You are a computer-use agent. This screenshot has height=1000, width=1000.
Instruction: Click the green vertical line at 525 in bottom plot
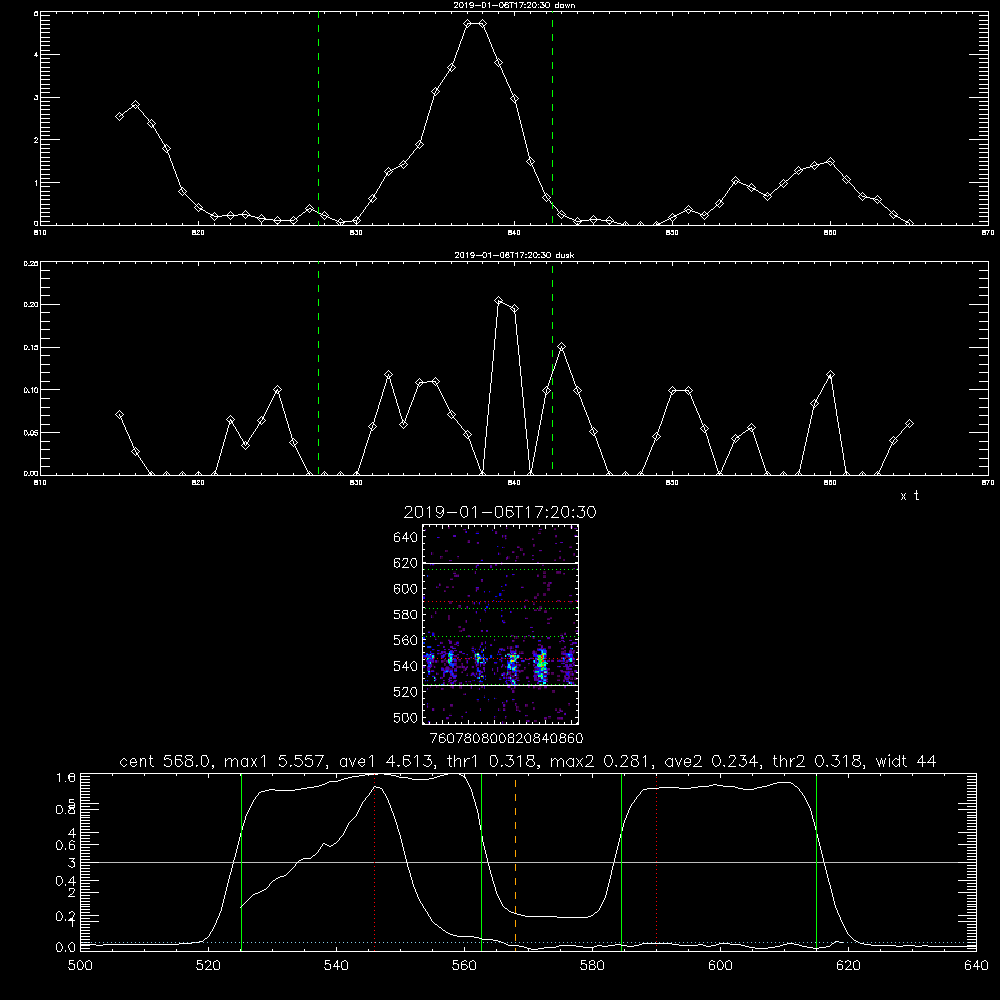[x=241, y=861]
